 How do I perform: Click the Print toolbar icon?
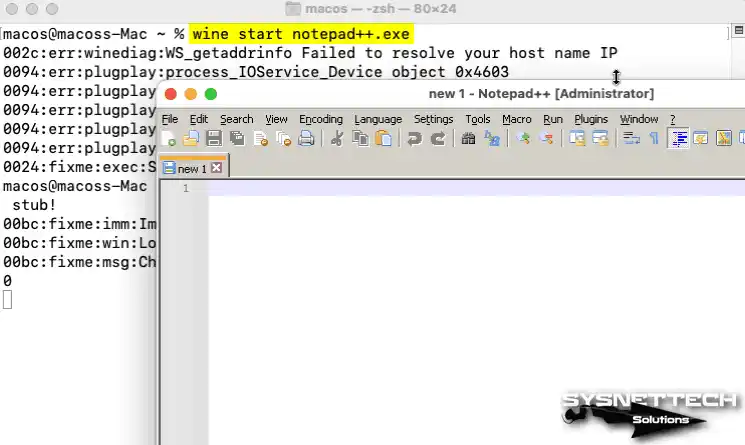[x=306, y=139]
